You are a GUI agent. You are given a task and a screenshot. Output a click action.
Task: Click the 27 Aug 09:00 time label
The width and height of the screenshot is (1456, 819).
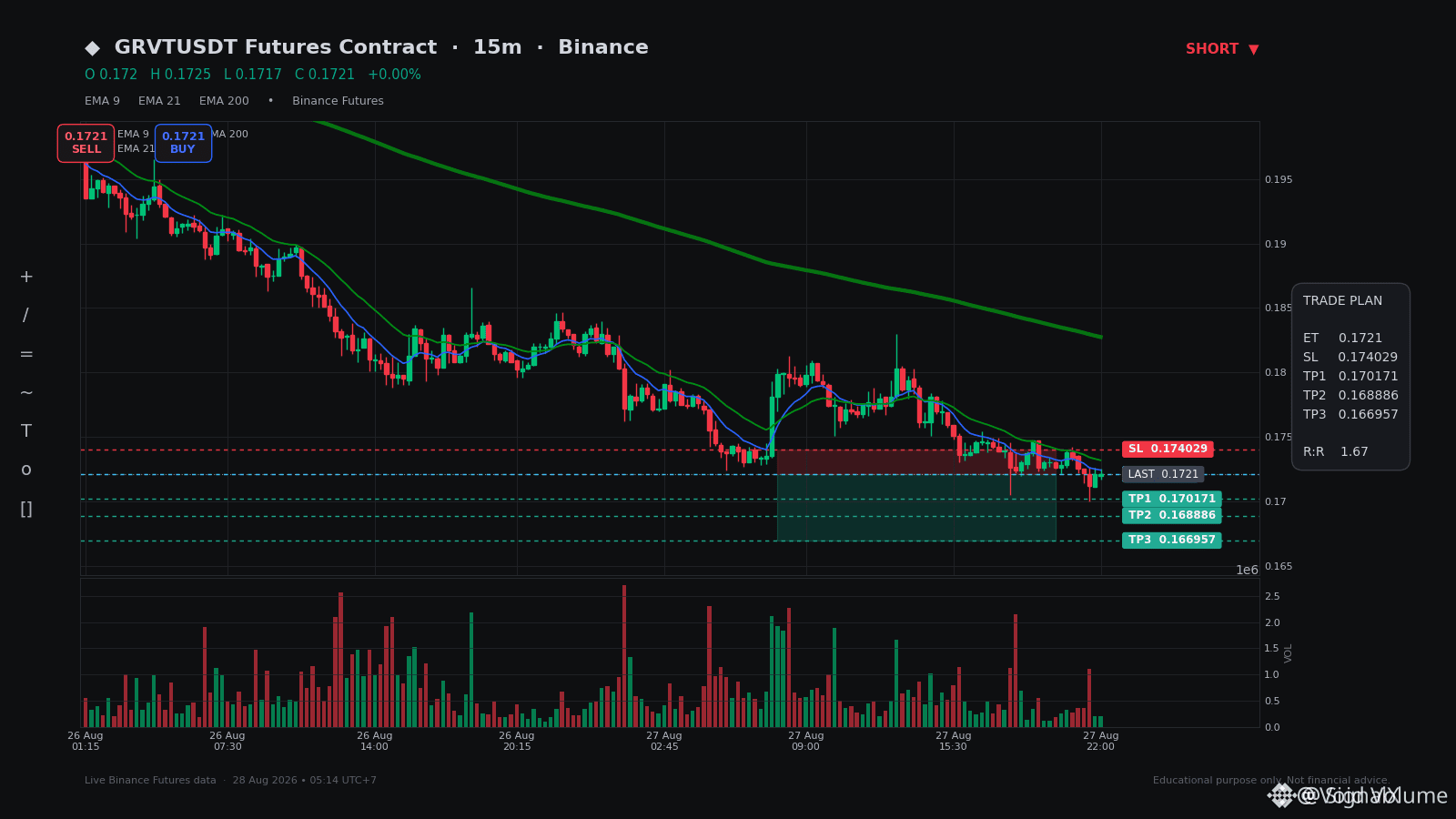click(806, 742)
